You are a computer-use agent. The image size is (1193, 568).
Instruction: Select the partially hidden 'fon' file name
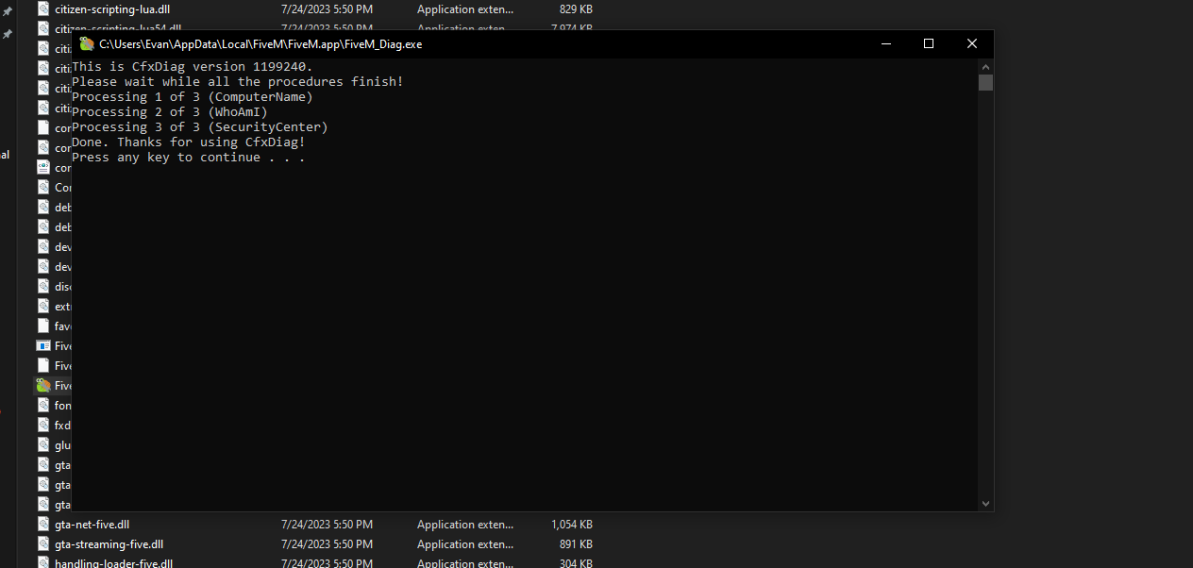63,405
